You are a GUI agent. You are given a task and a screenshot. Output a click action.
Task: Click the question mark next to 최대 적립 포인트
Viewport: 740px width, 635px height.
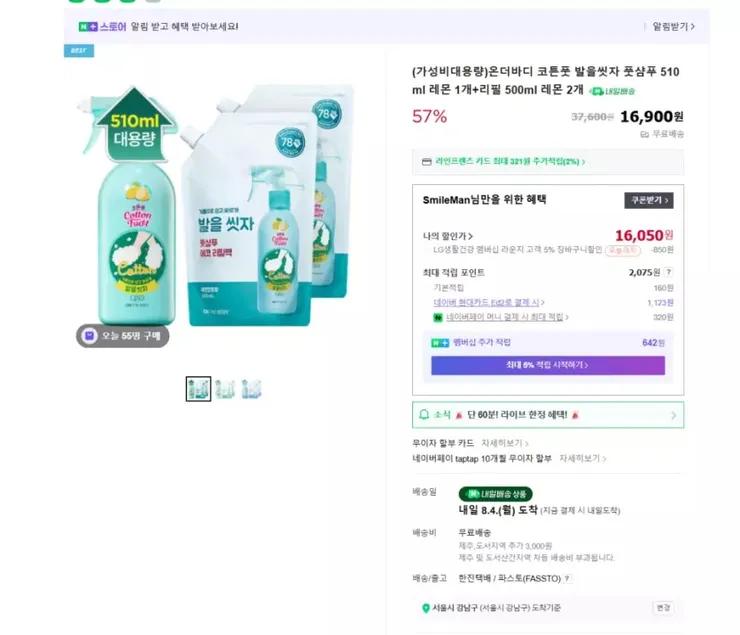668,272
